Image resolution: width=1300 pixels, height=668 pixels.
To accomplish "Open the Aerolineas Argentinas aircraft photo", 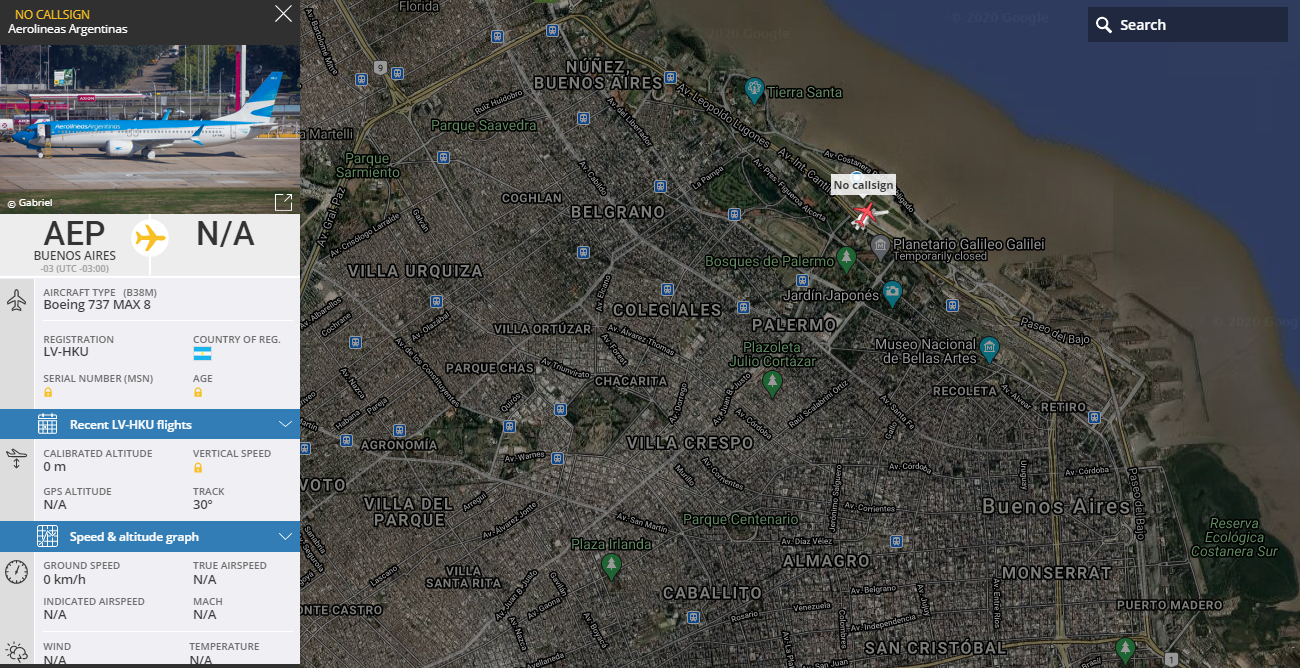I will click(150, 128).
